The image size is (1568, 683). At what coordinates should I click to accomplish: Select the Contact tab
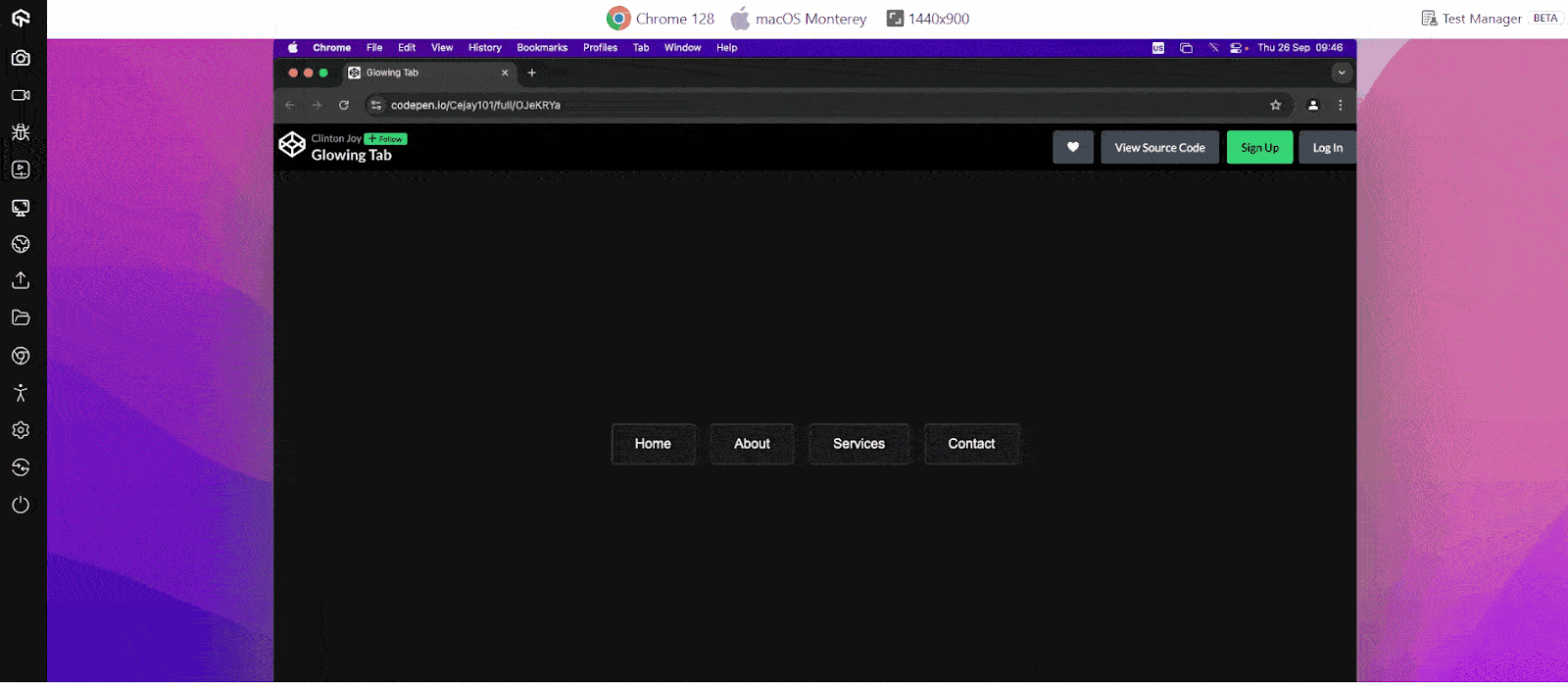coord(971,444)
